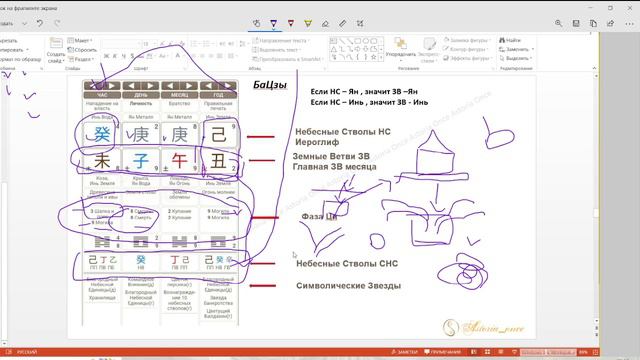The image size is (640, 360).
Task: Click the БаЦзы slide title
Action: tap(270, 85)
